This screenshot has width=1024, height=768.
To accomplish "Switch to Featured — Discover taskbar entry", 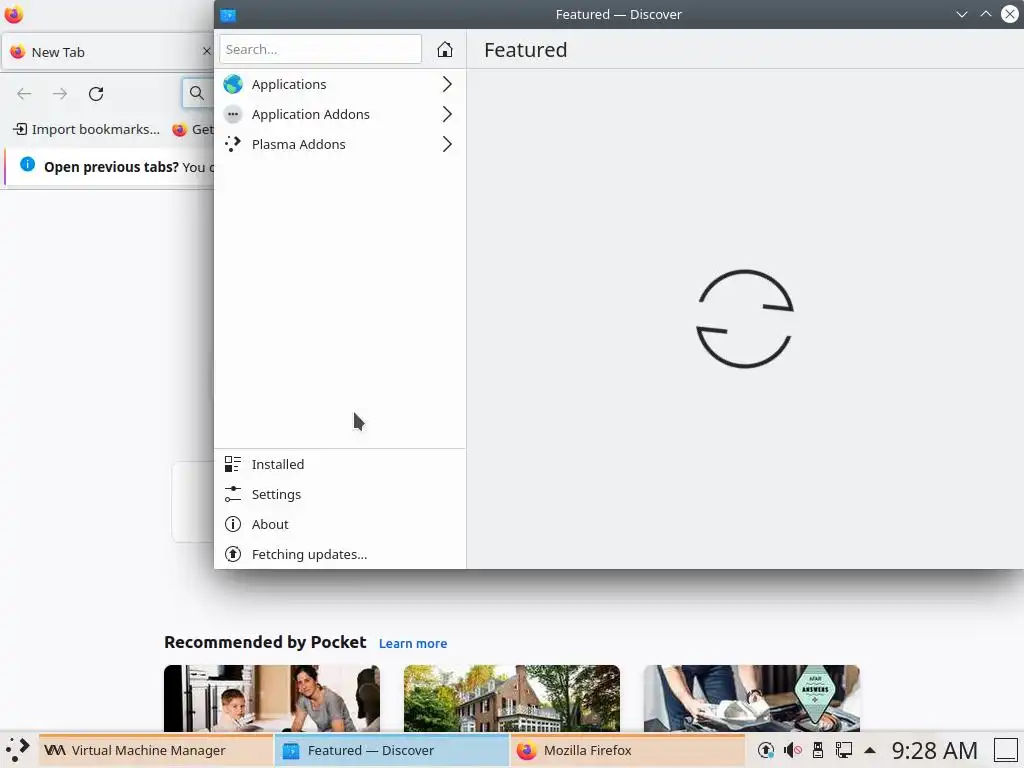I will [x=391, y=750].
